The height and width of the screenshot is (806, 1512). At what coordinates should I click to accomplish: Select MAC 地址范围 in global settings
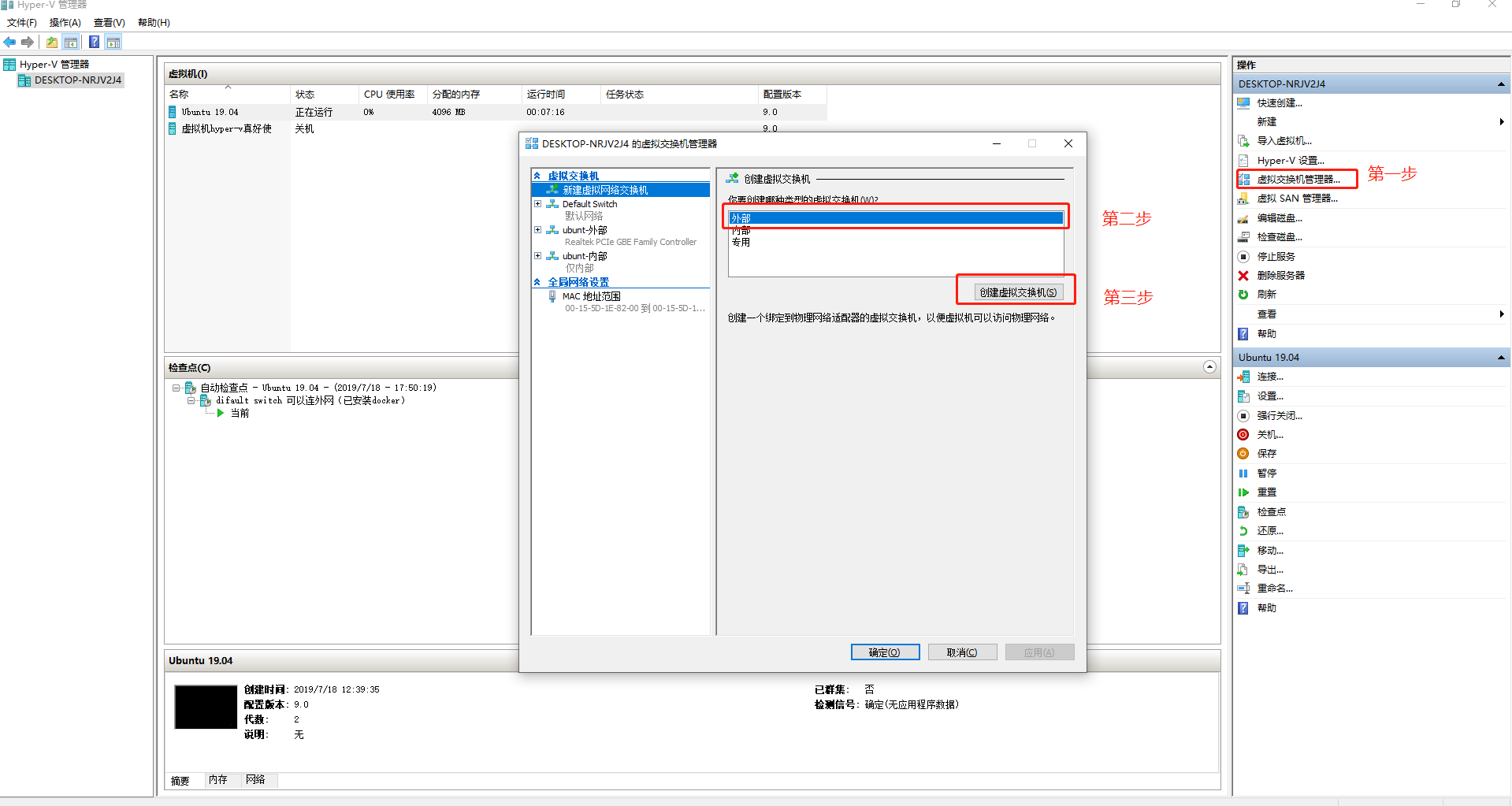pyautogui.click(x=591, y=297)
